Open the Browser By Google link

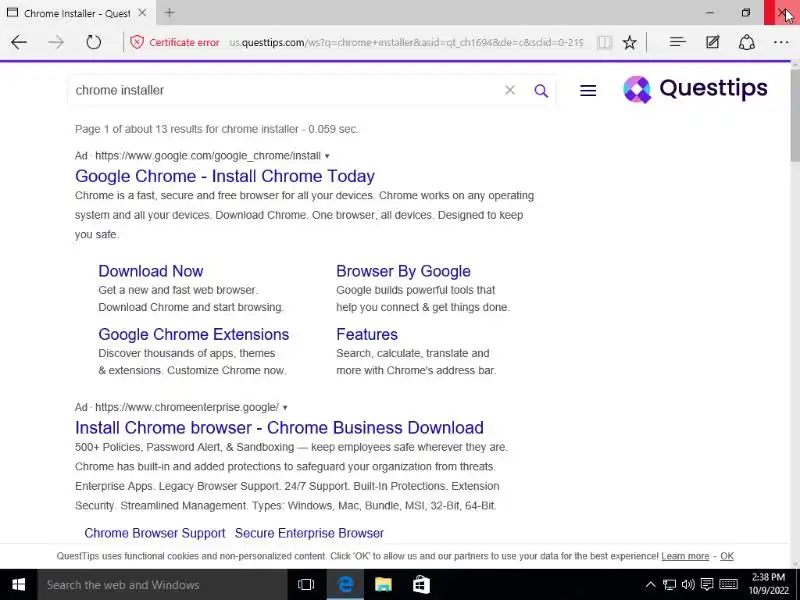point(403,271)
